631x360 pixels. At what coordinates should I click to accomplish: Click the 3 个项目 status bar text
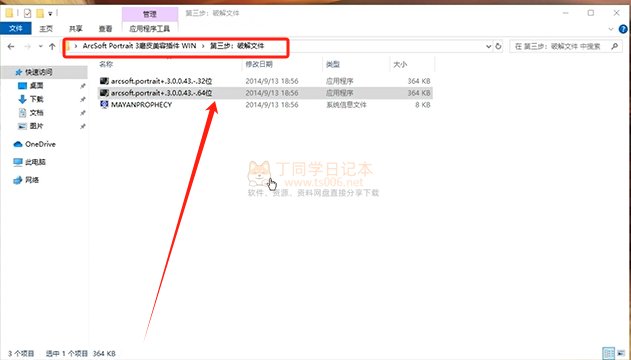21,354
